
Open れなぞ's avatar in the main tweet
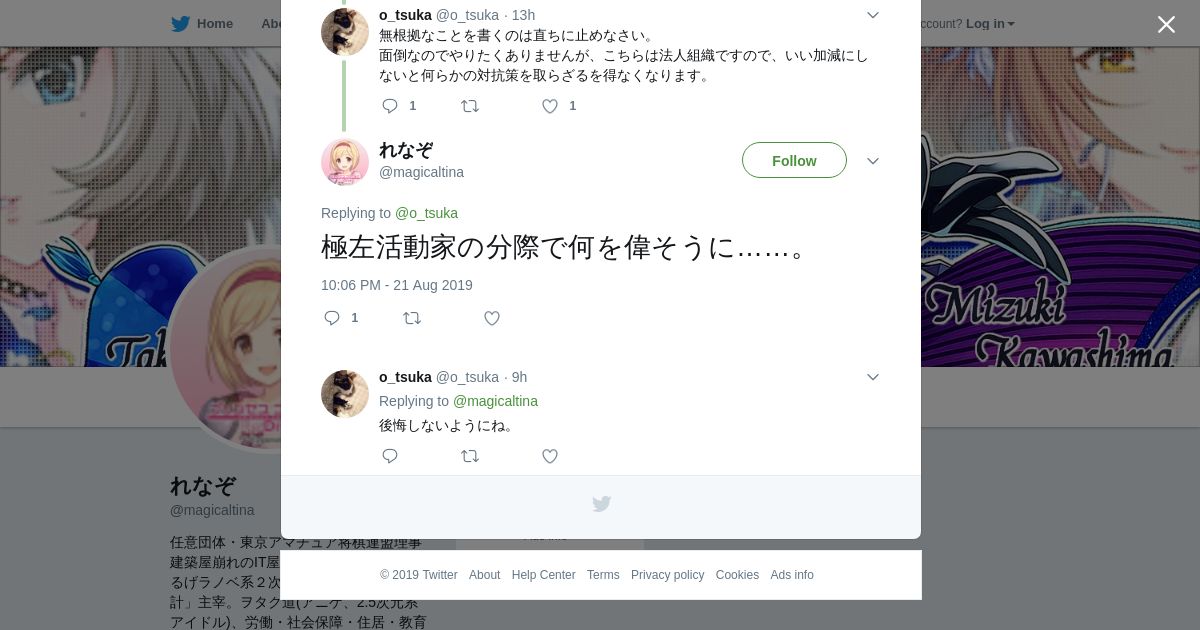click(345, 162)
